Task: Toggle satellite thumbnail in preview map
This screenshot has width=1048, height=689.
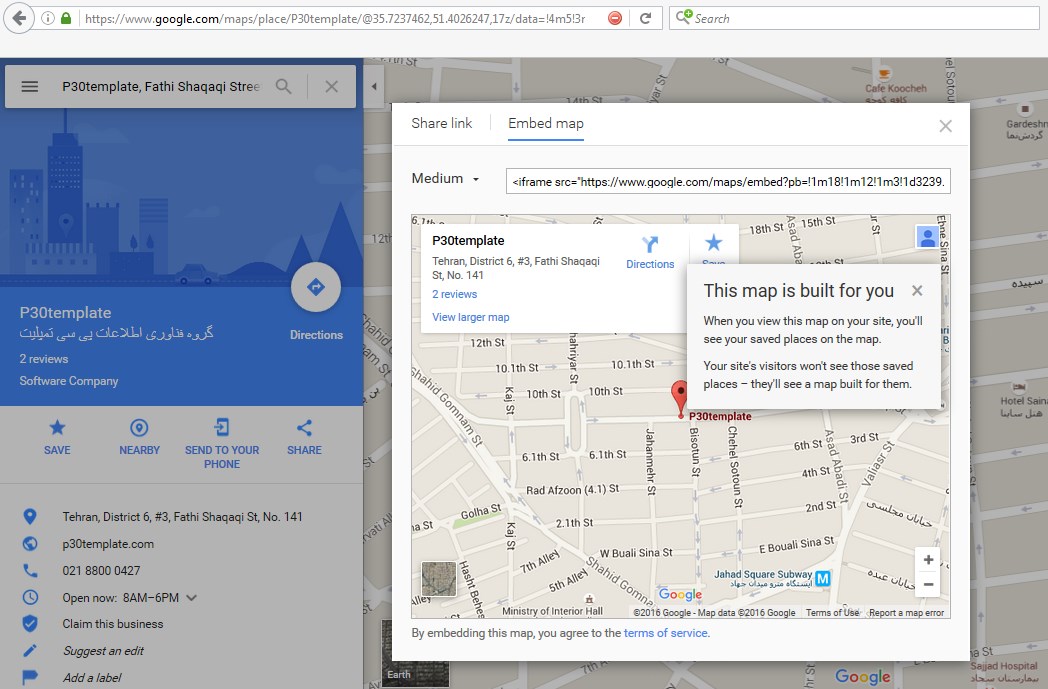Action: click(x=438, y=578)
